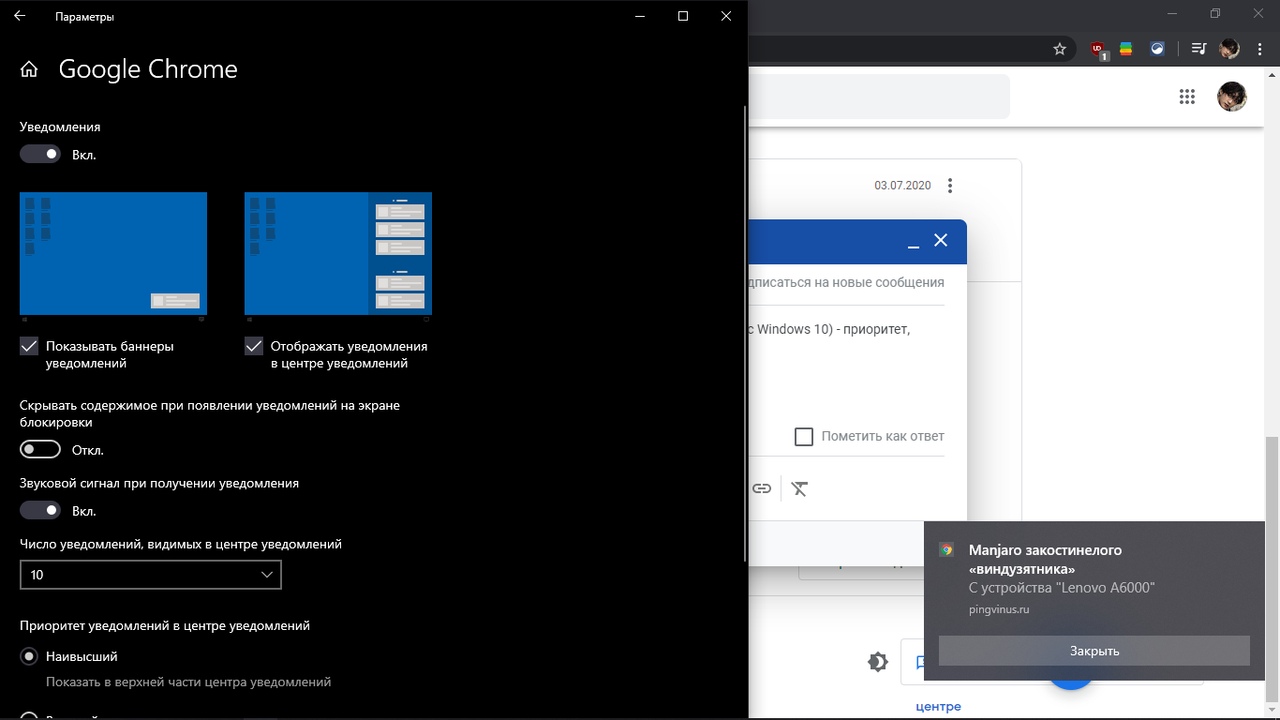Screen dimensions: 1280x720
Task: Open Settings home via house icon
Action: point(29,69)
